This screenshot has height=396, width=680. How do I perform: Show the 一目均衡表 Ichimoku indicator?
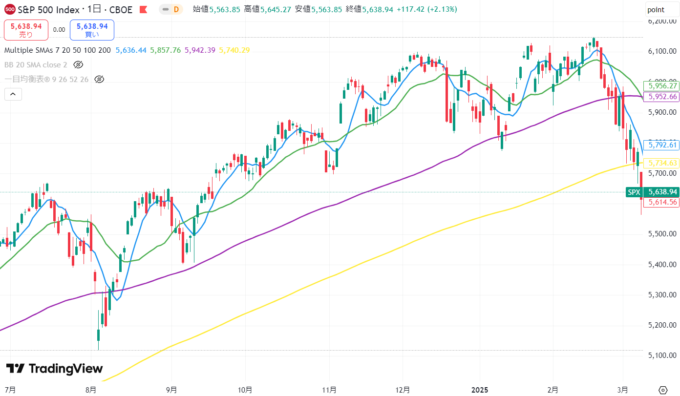(99, 79)
